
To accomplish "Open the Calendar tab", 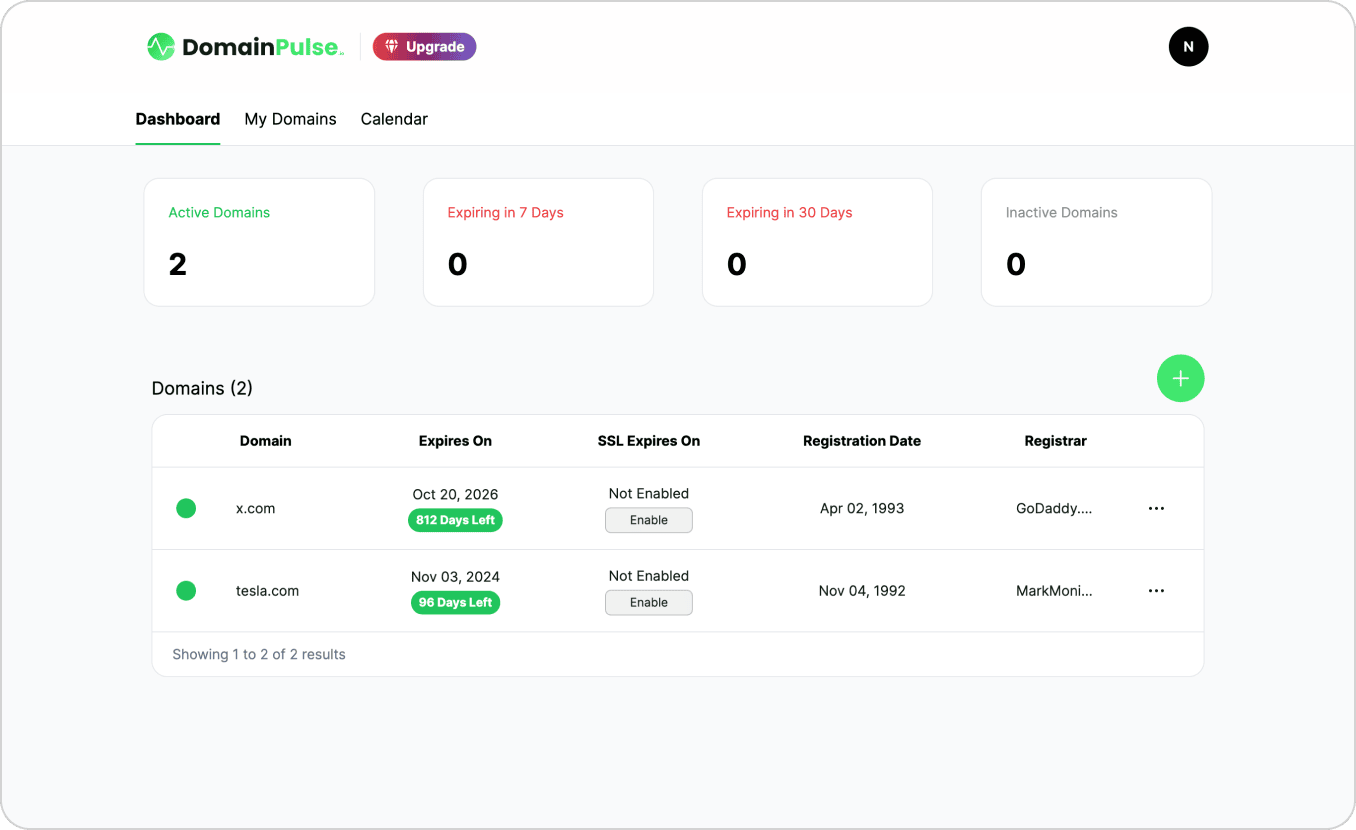I will tap(394, 119).
